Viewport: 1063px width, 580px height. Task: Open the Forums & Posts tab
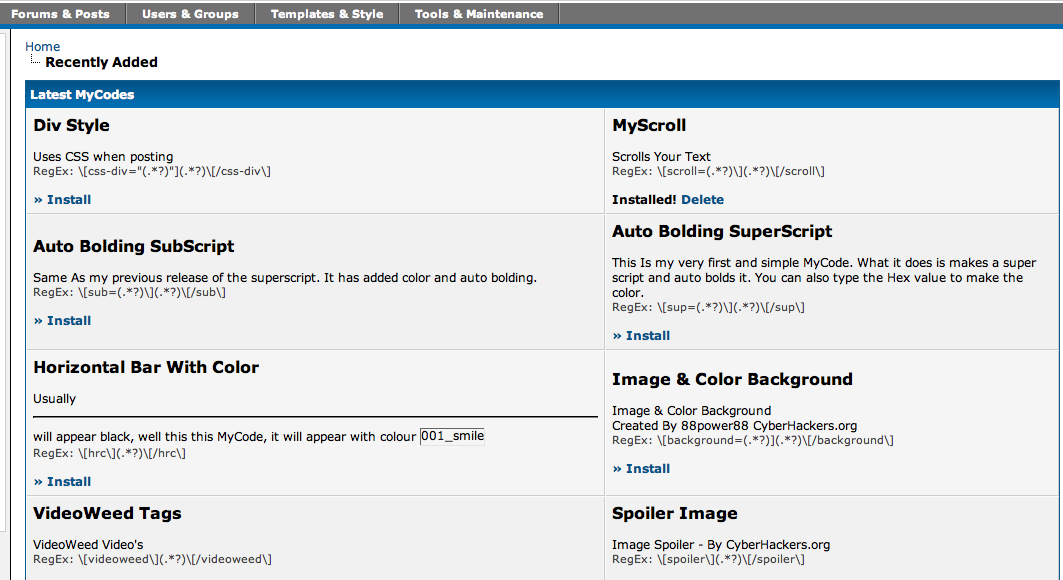coord(61,14)
